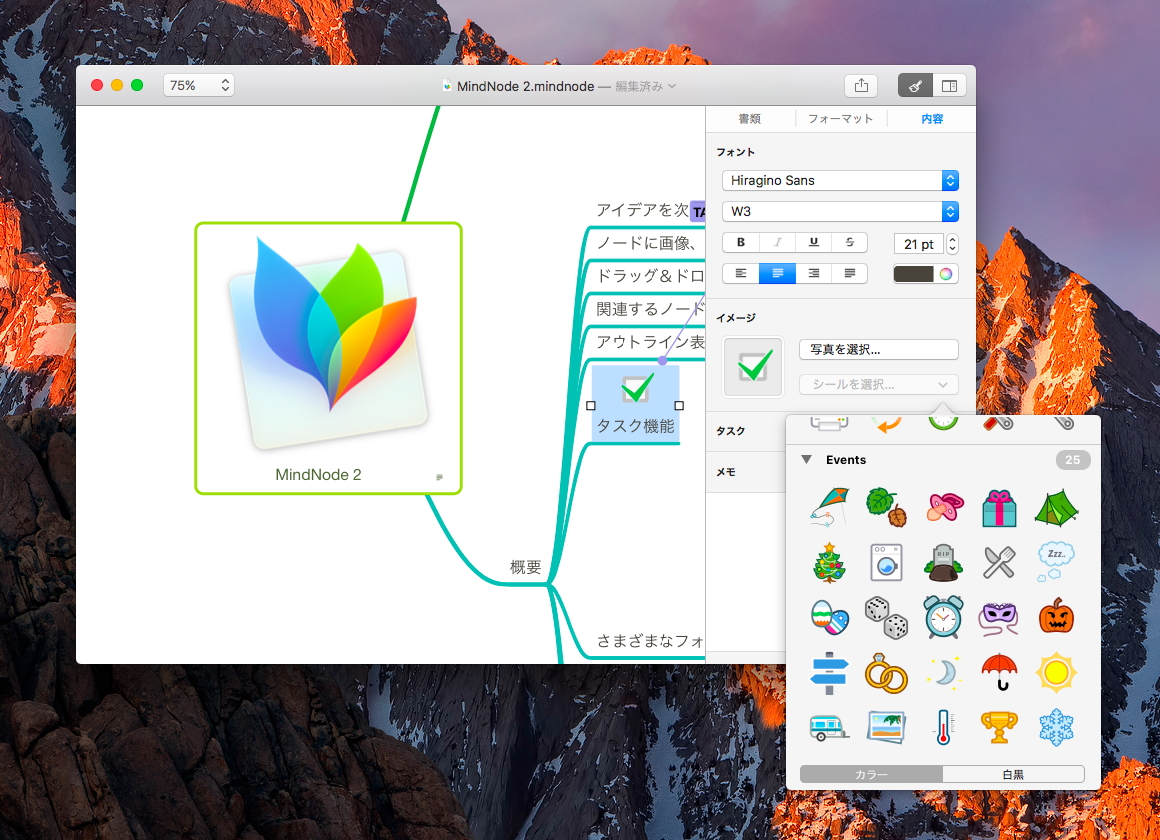Click the note icon on MindNode 2 node
The width and height of the screenshot is (1160, 840).
coord(439,477)
